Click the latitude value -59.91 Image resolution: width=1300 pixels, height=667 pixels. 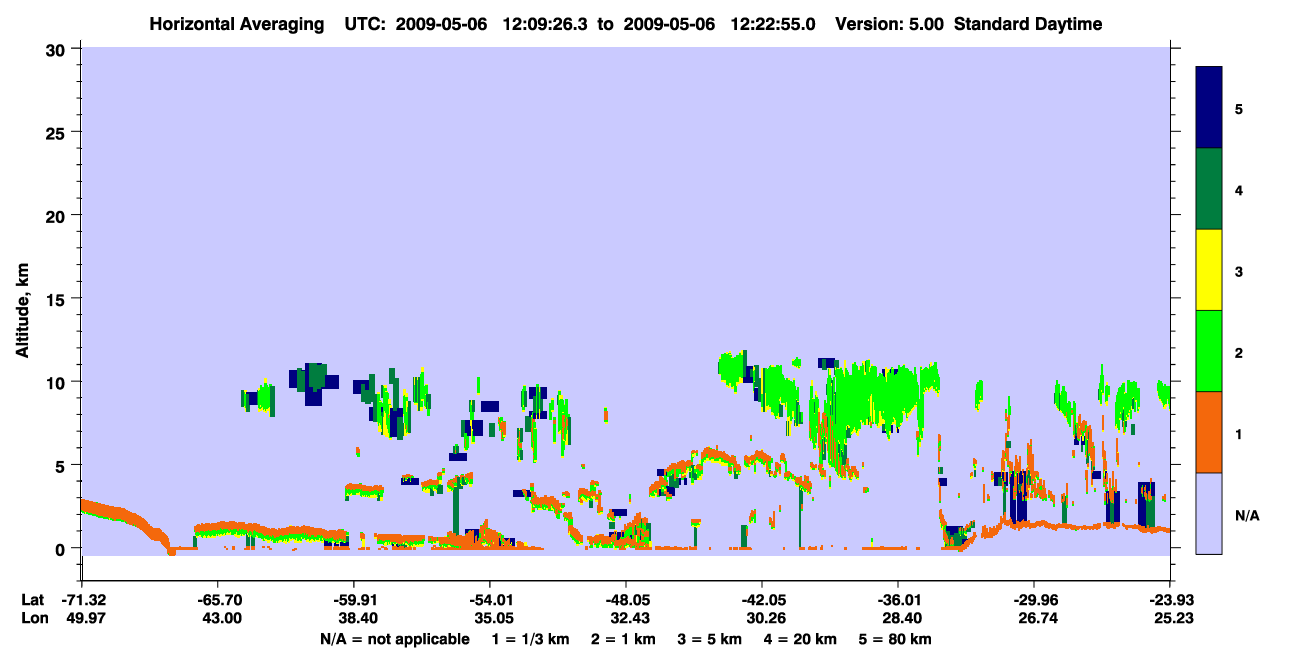click(354, 600)
